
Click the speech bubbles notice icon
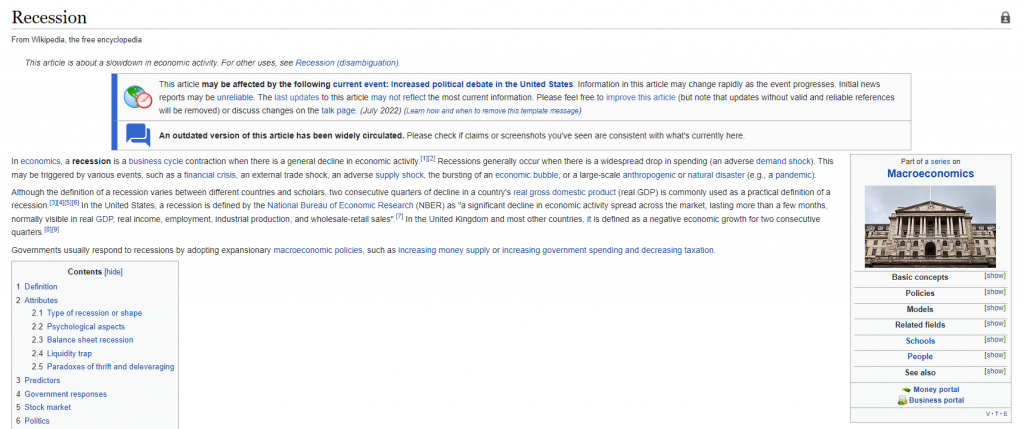click(138, 135)
